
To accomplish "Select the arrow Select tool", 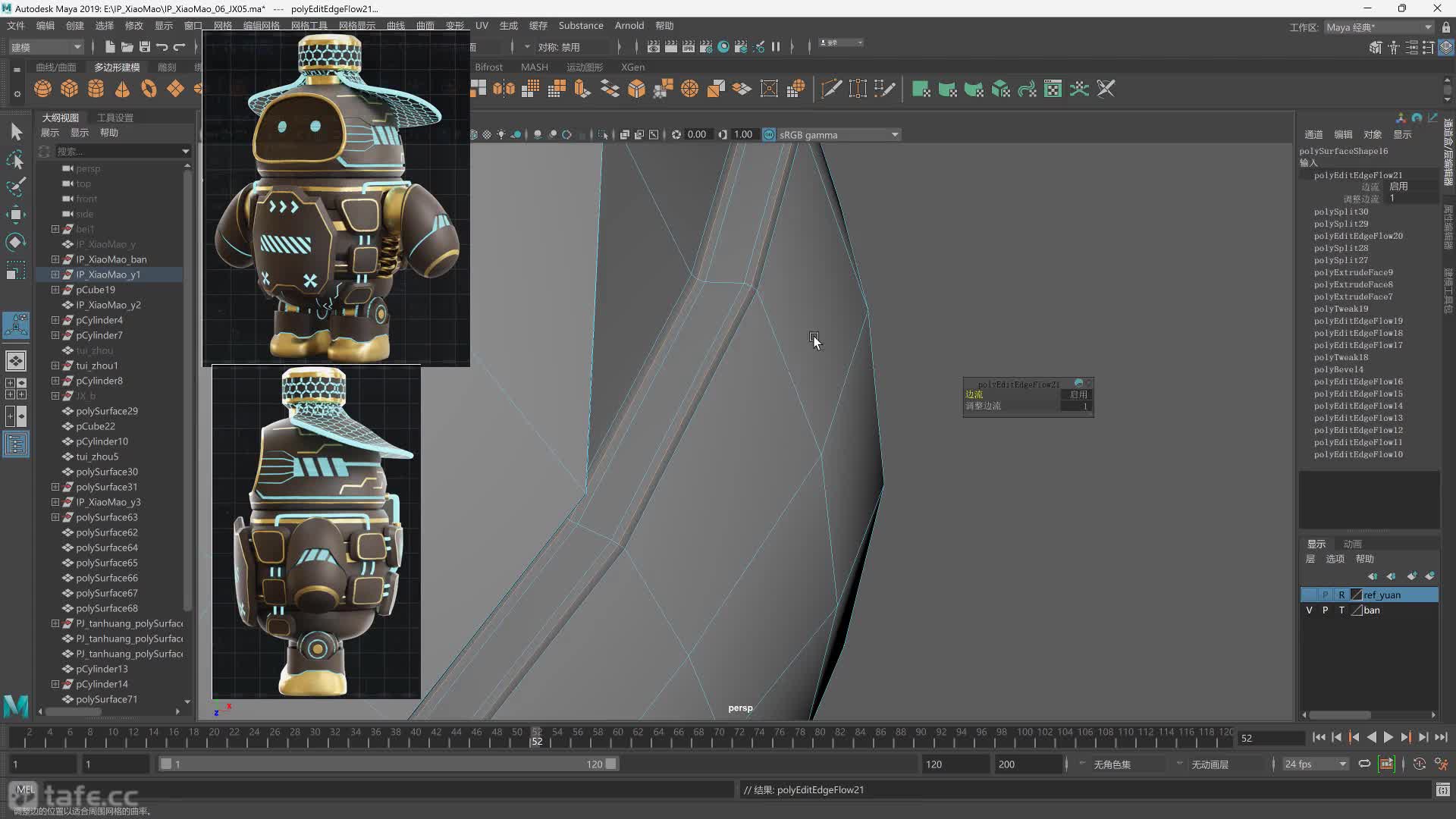I will (16, 132).
